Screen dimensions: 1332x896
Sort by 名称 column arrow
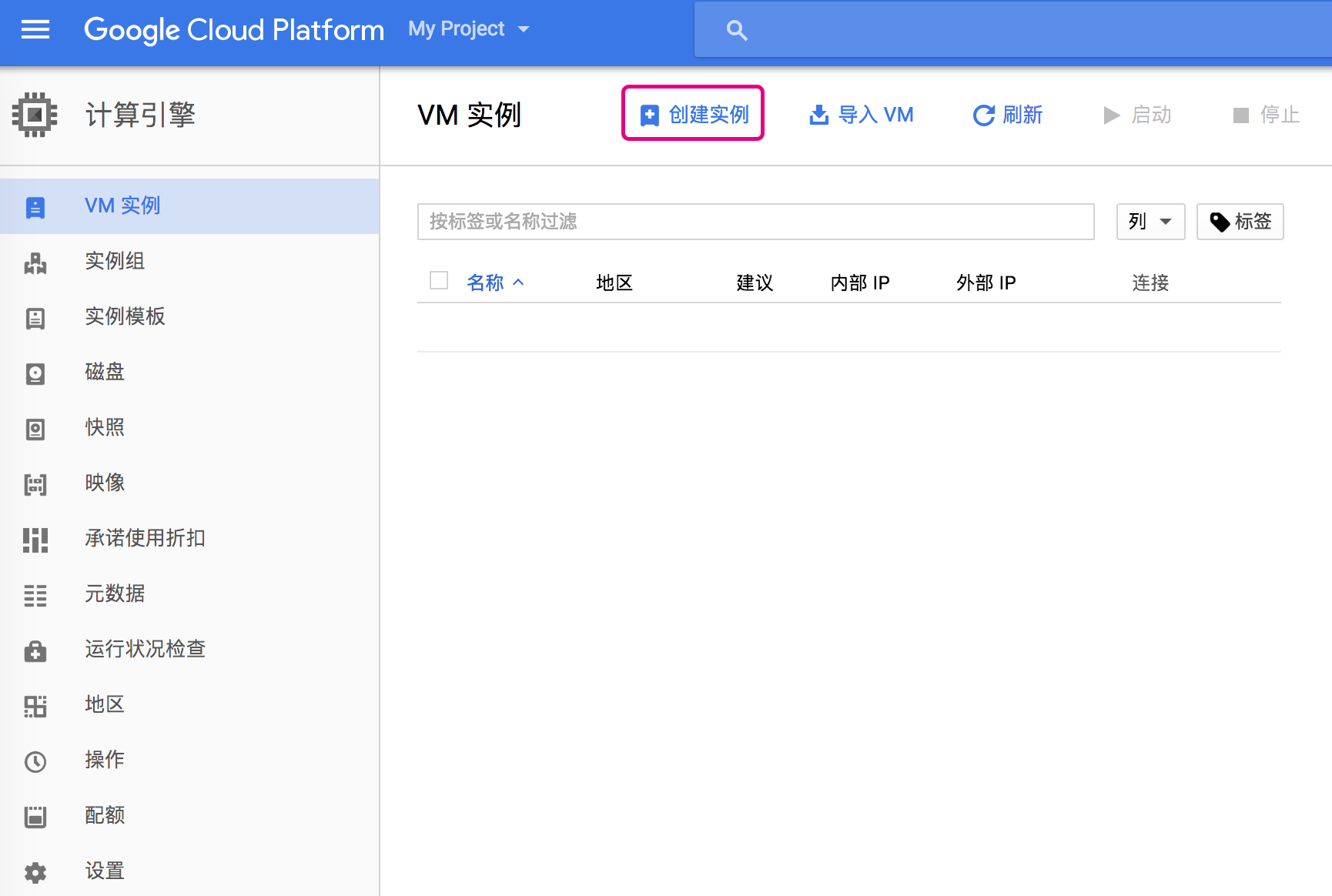pos(519,283)
